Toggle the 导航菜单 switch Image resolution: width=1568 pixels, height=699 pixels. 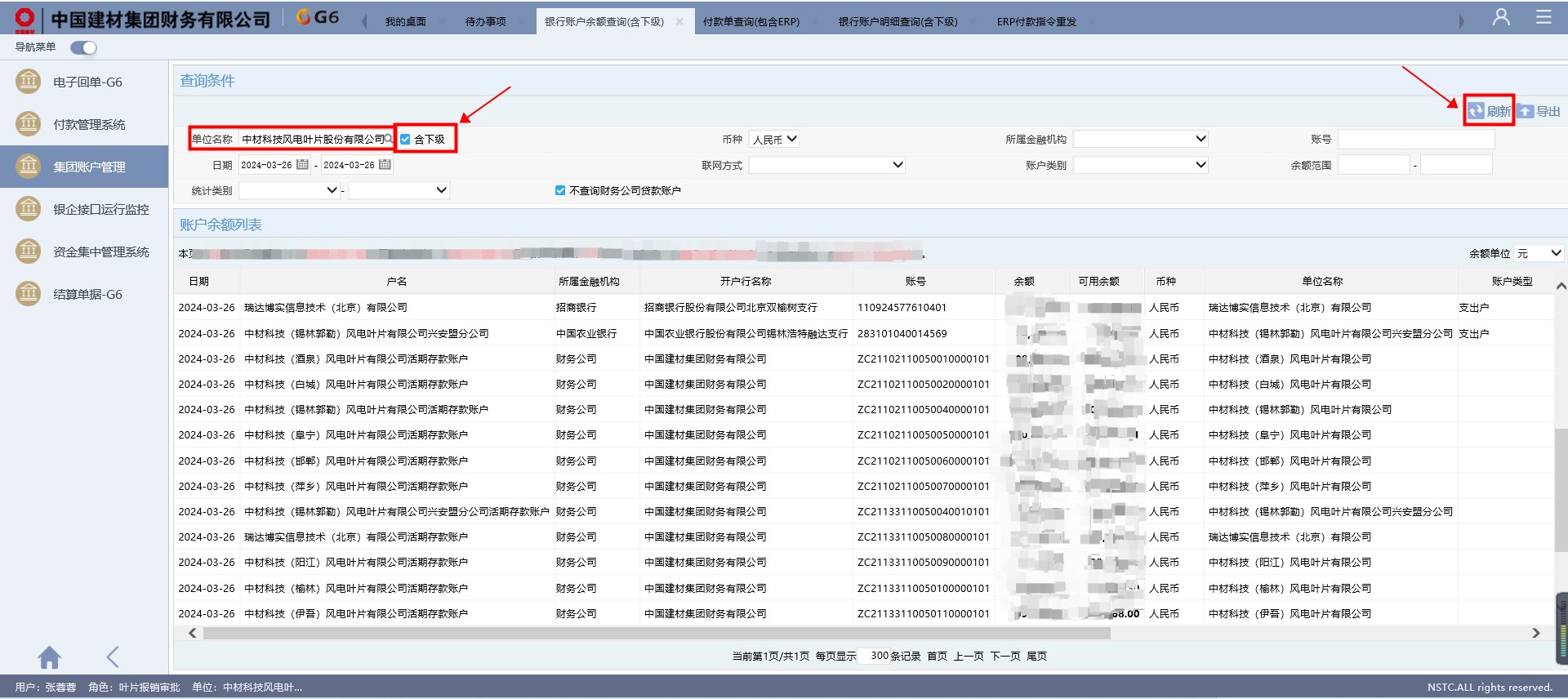[83, 47]
